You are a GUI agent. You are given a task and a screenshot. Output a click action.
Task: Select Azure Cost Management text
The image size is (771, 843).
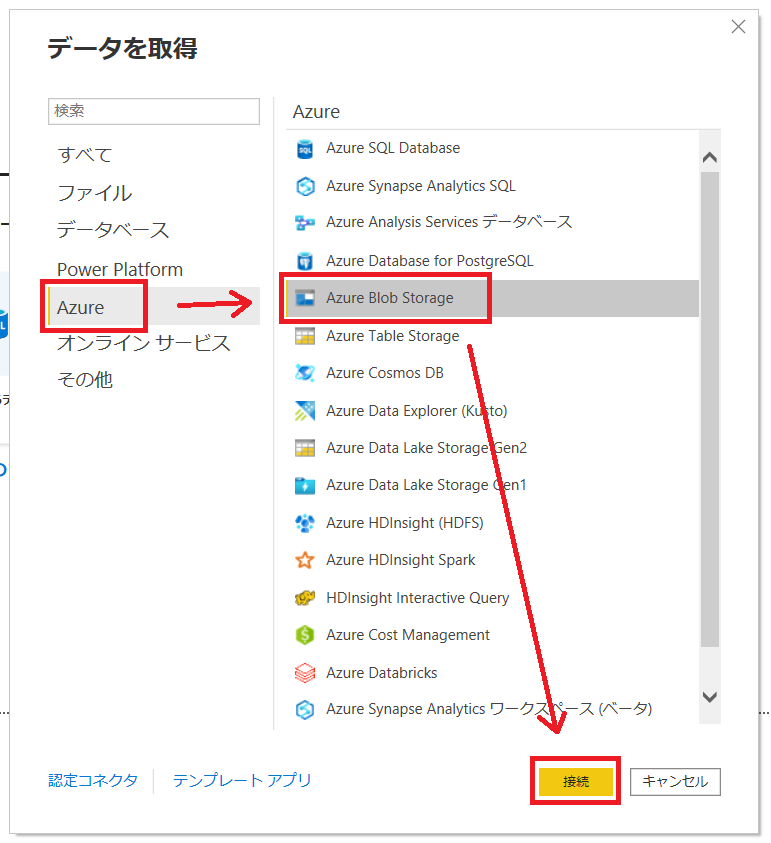tap(408, 635)
